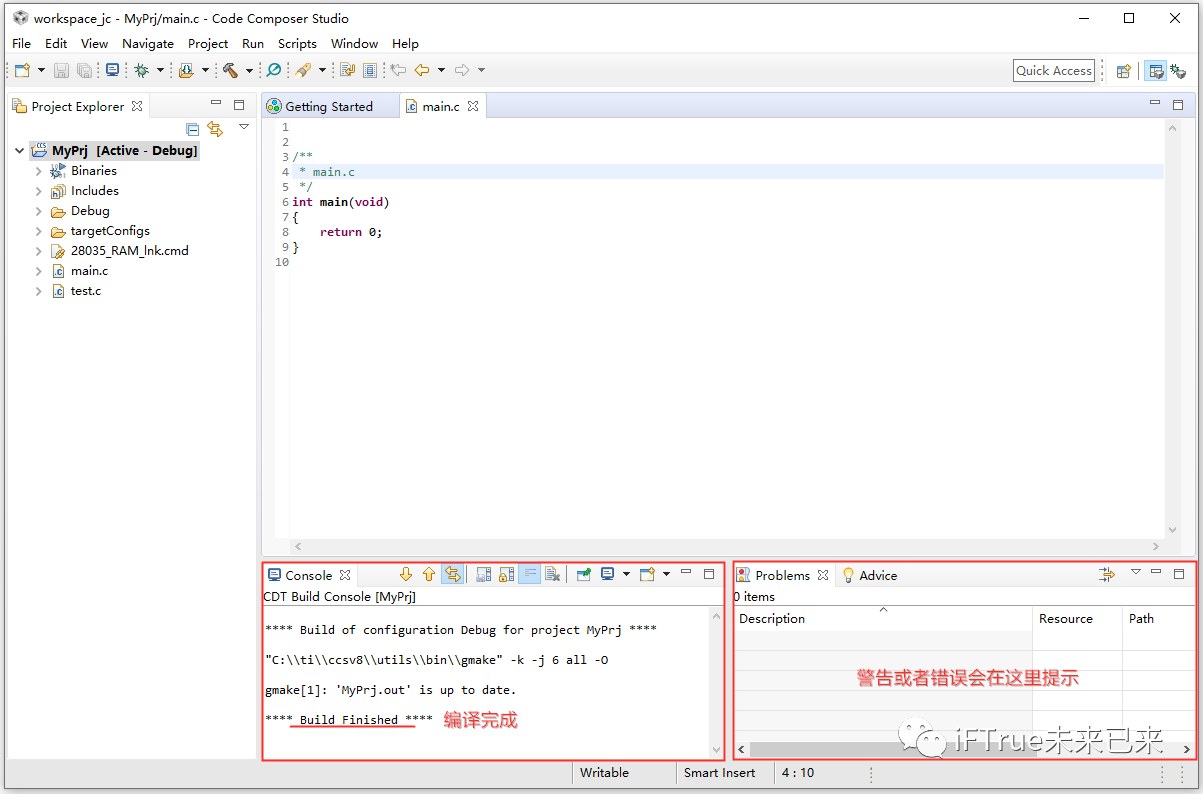This screenshot has height=794, width=1203.
Task: Open the Perspective button next to Quick Access
Action: [x=1124, y=71]
